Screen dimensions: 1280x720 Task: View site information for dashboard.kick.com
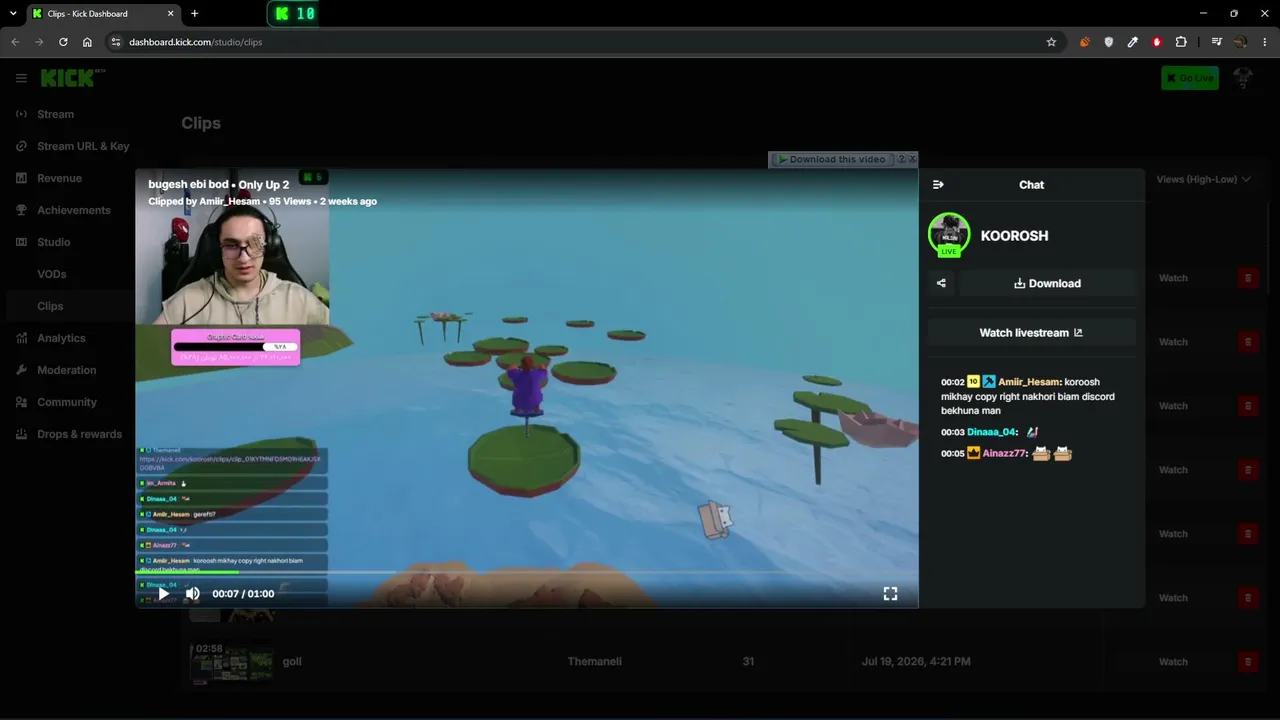tap(115, 42)
